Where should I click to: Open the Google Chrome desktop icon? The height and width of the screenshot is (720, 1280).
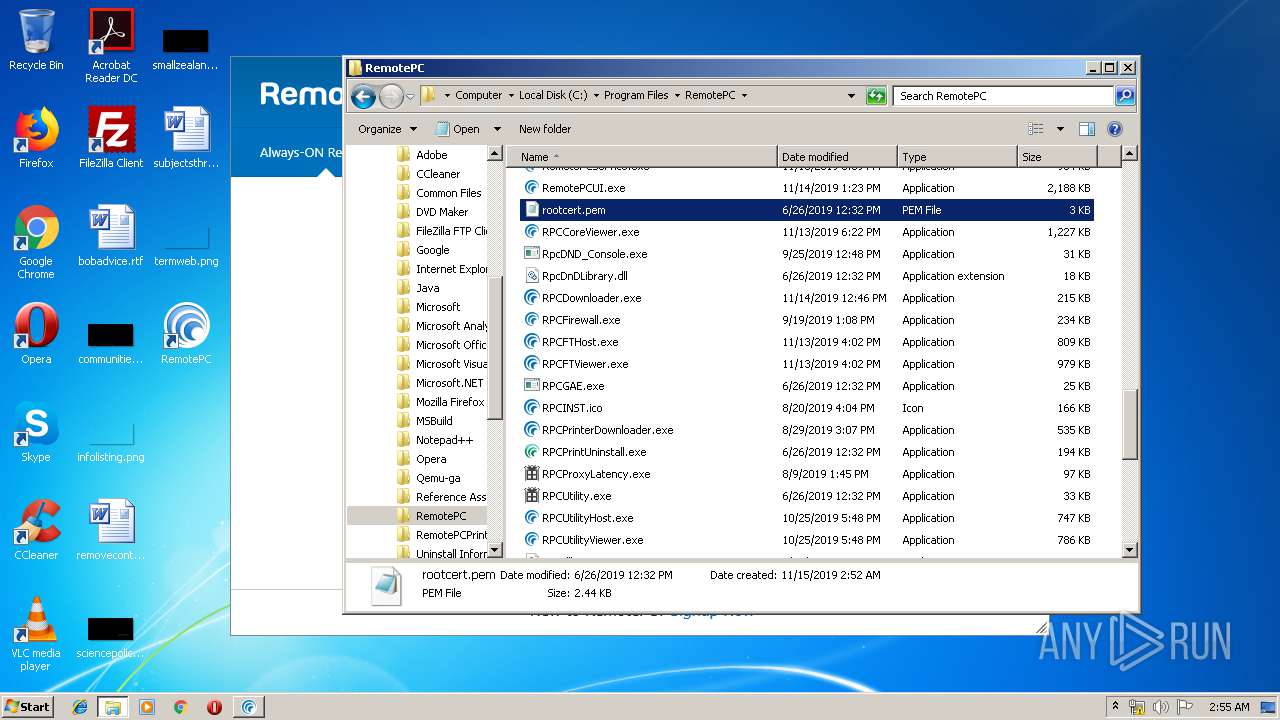[36, 242]
